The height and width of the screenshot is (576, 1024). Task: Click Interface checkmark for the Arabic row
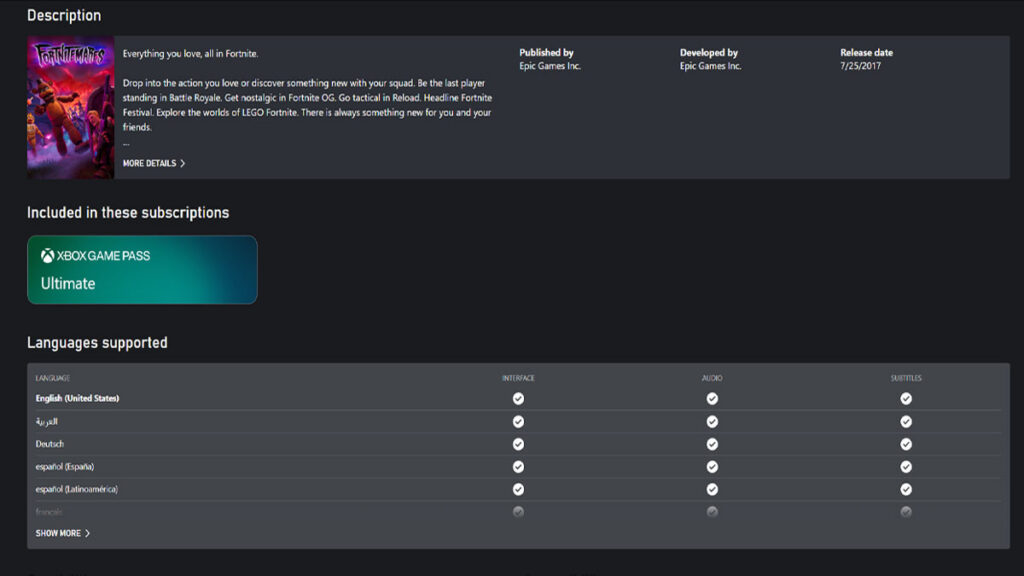coord(518,422)
